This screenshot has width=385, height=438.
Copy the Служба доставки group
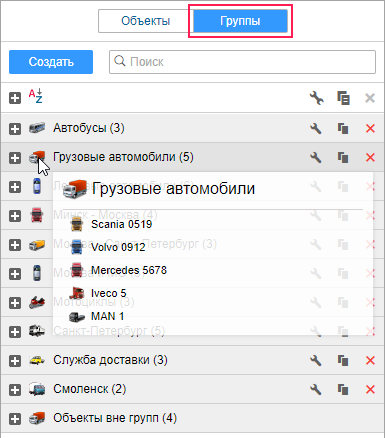pyautogui.click(x=343, y=360)
